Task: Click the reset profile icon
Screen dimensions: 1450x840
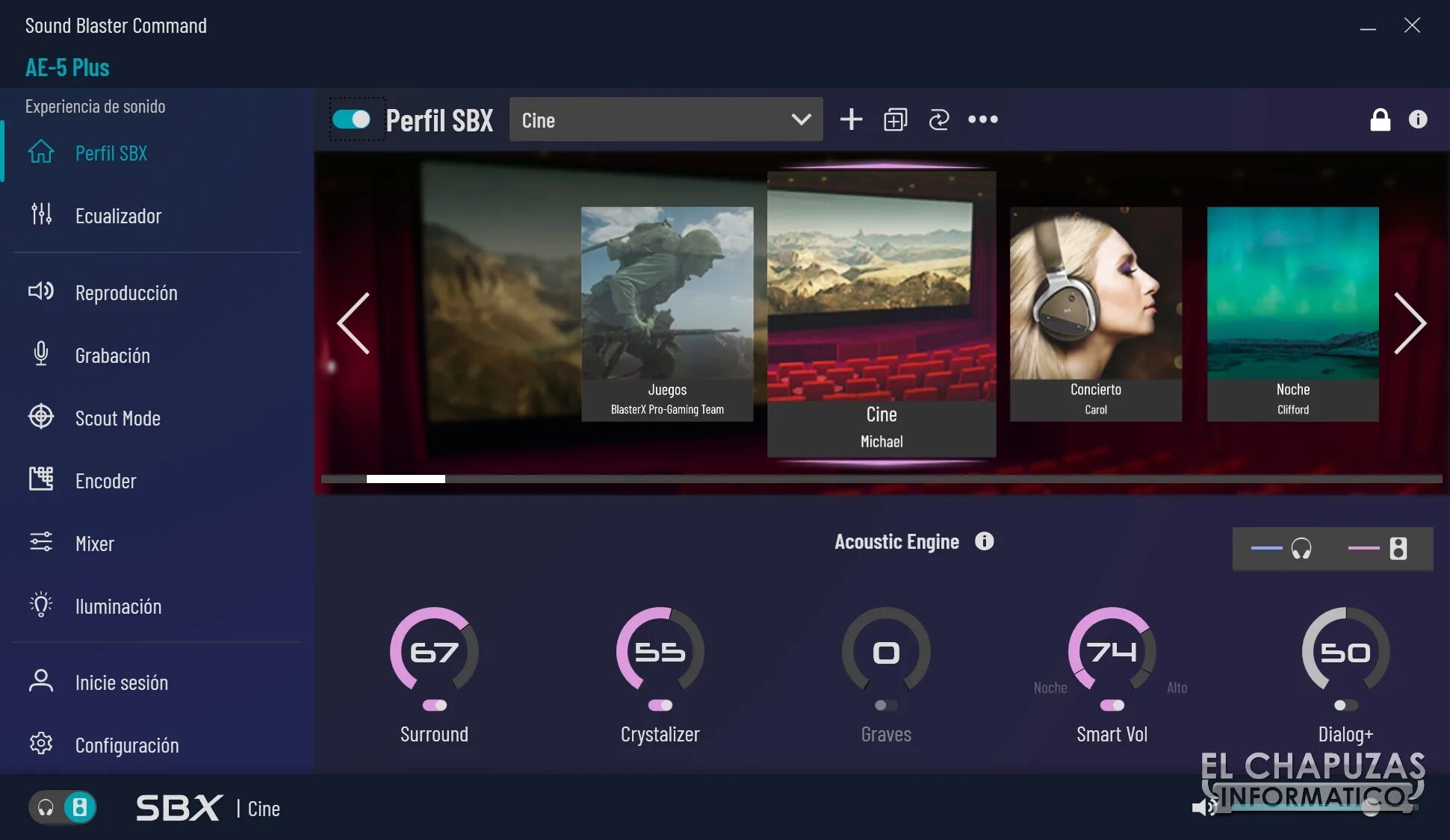Action: coord(938,119)
